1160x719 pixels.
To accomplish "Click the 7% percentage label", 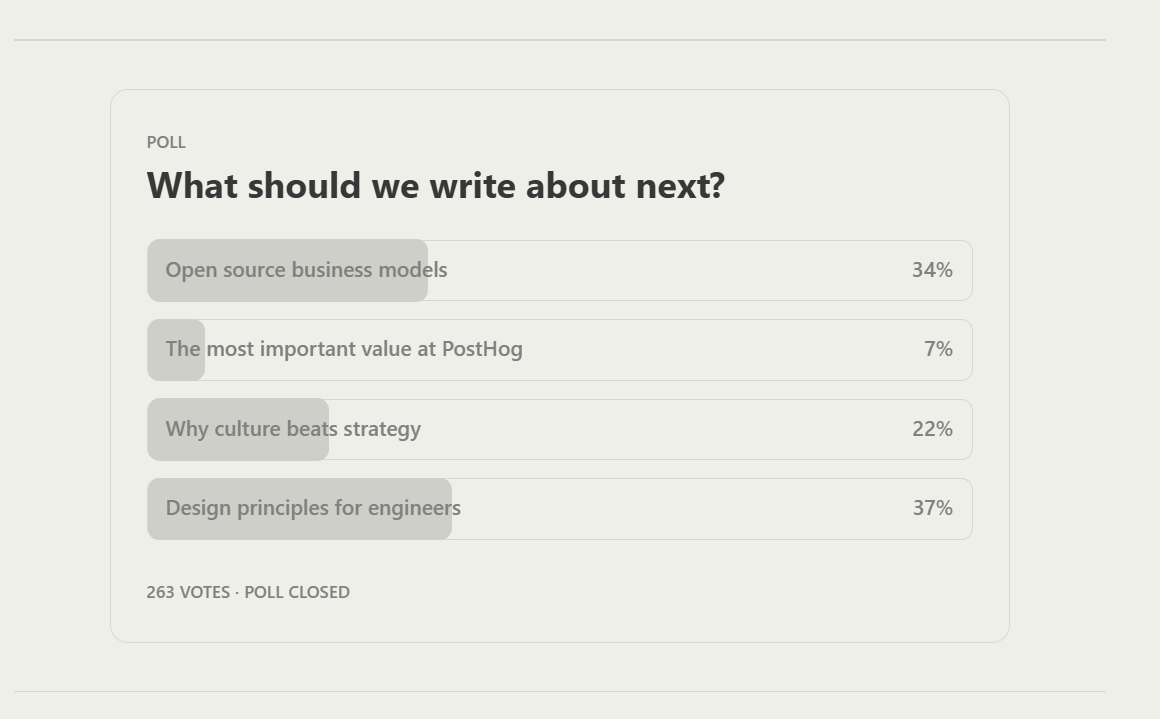I will (939, 349).
